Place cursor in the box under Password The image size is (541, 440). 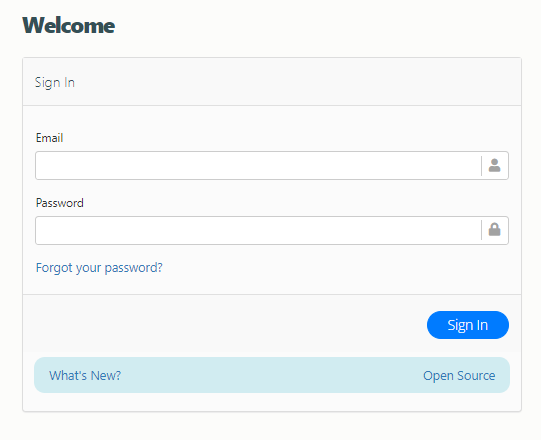pos(258,230)
